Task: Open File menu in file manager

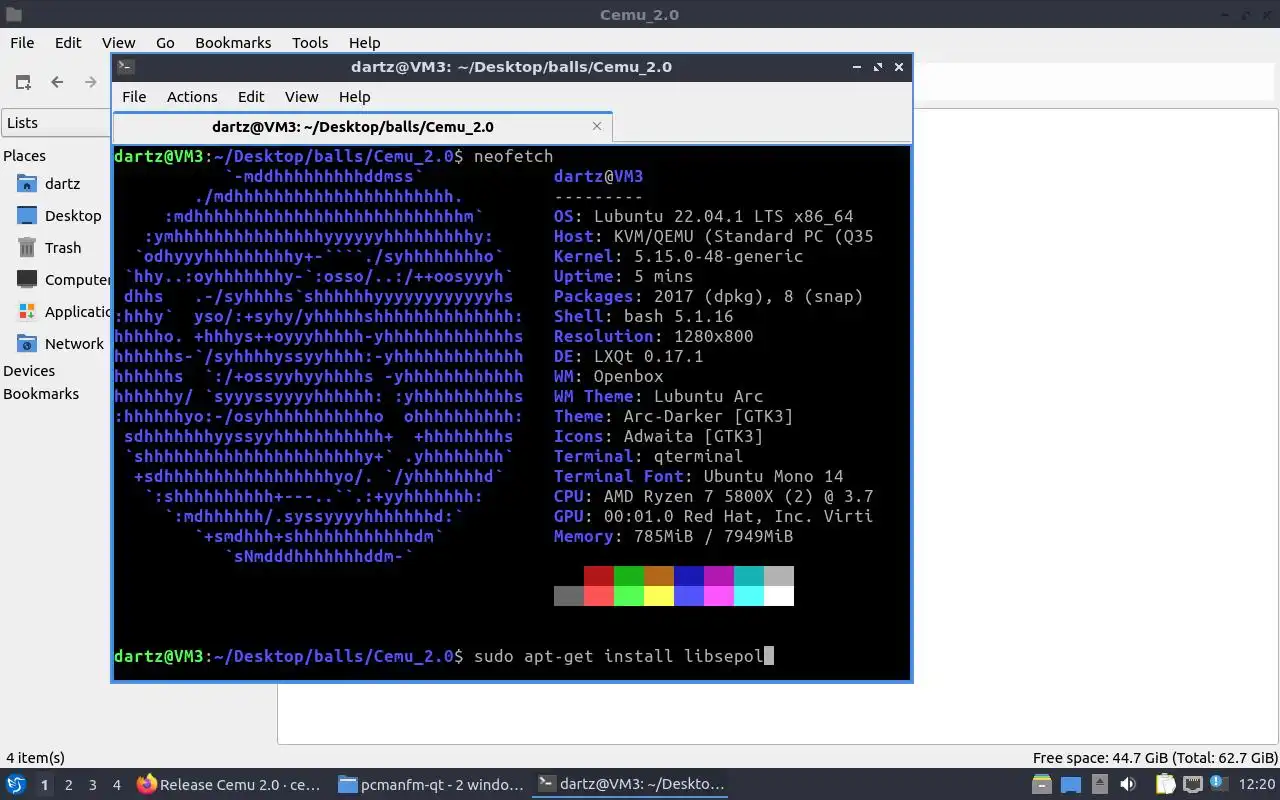Action: 22,42
